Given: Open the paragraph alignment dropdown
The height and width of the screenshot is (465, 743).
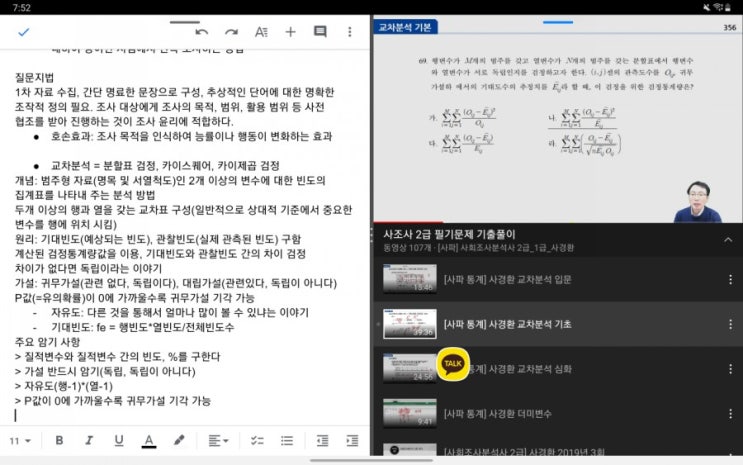Looking at the screenshot, I should [x=218, y=441].
